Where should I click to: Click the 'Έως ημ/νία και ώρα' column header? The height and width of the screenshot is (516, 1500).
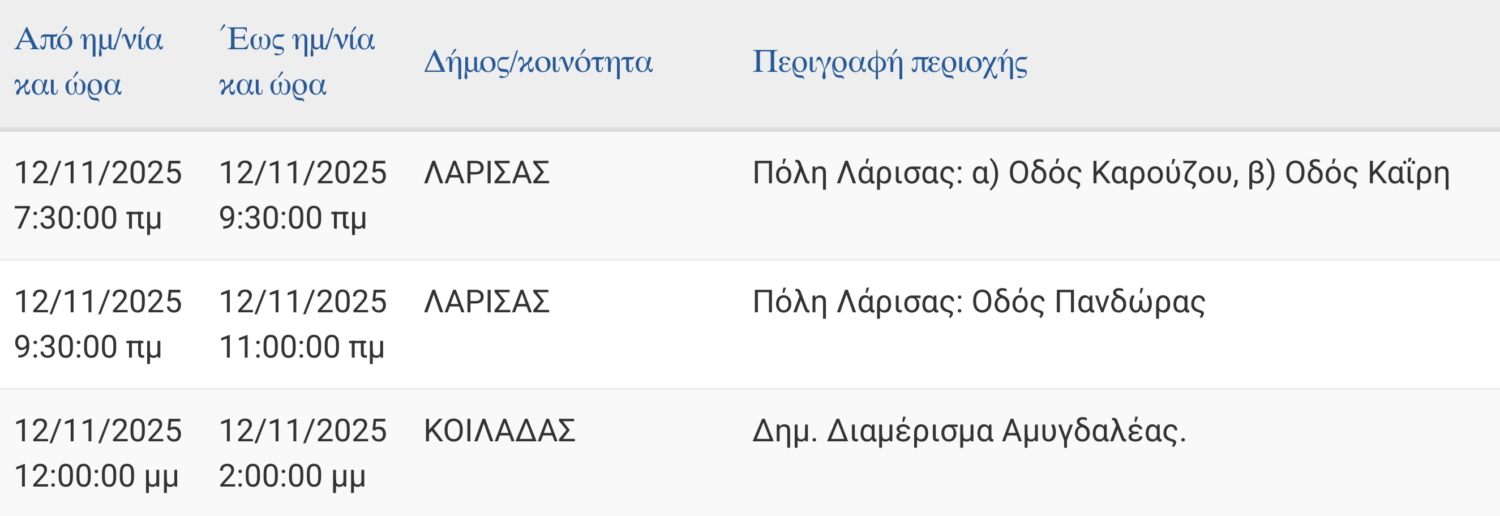296,63
